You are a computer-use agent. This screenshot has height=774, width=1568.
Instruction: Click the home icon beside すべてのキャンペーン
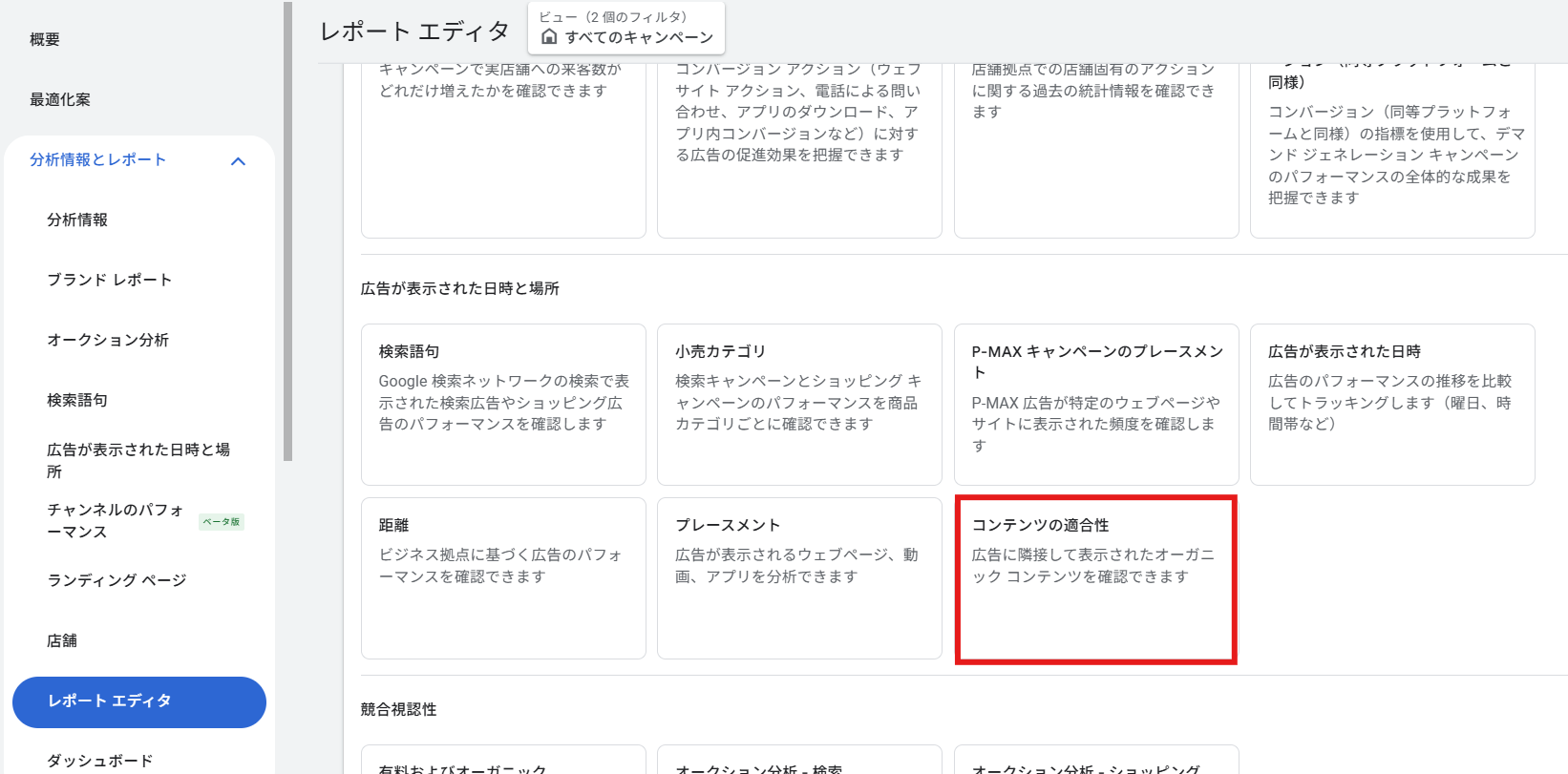click(x=549, y=36)
